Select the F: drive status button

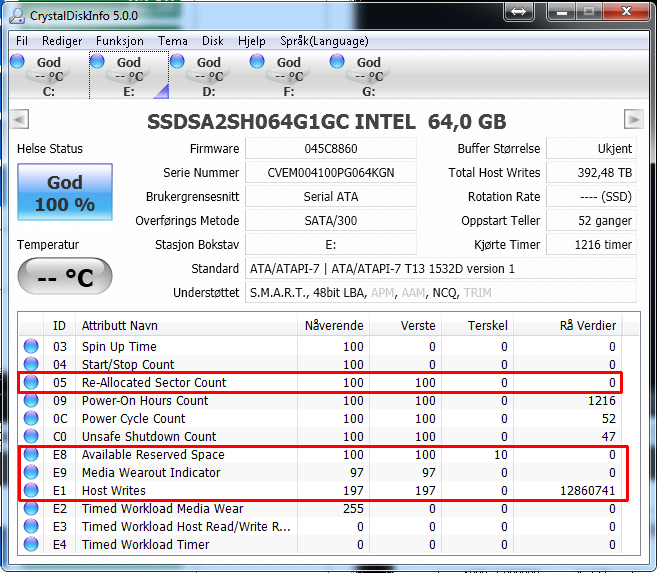[x=289, y=75]
